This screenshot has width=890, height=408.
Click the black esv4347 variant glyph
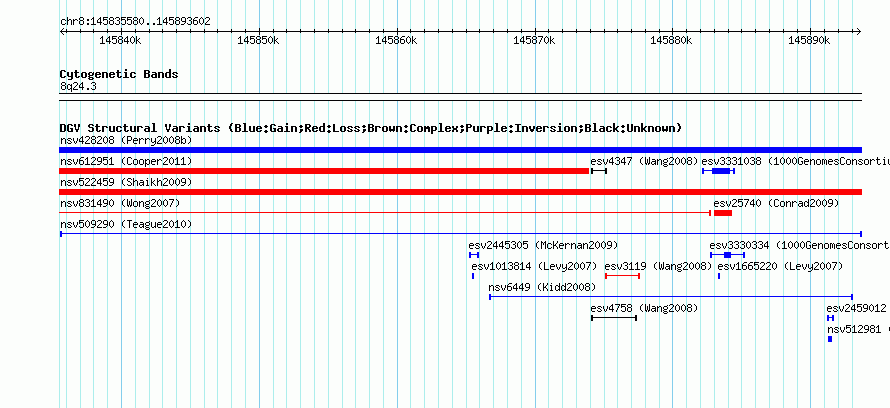pos(599,171)
